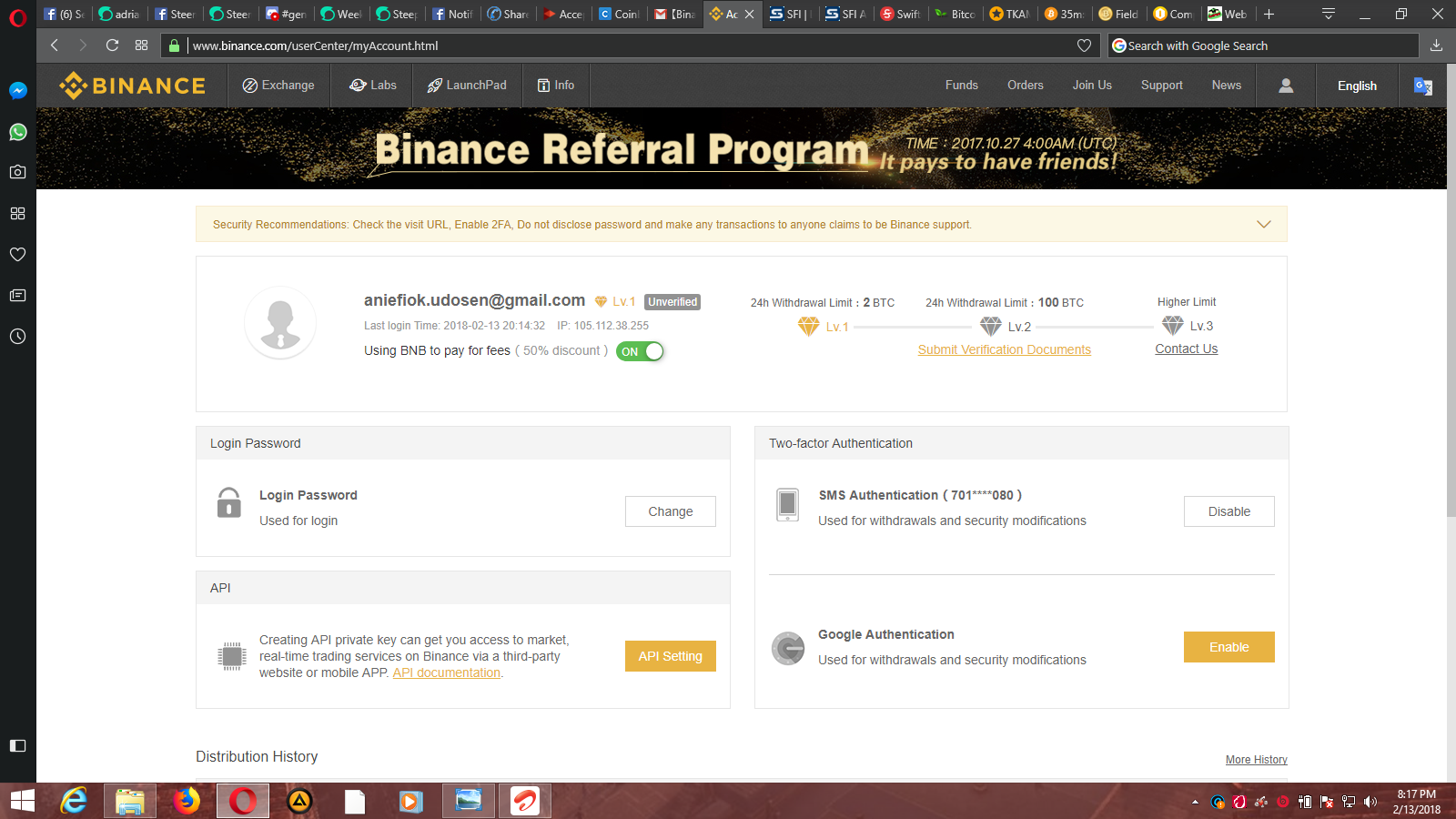Viewport: 1456px width, 819px height.
Task: Open the Exchange menu
Action: [x=278, y=86]
